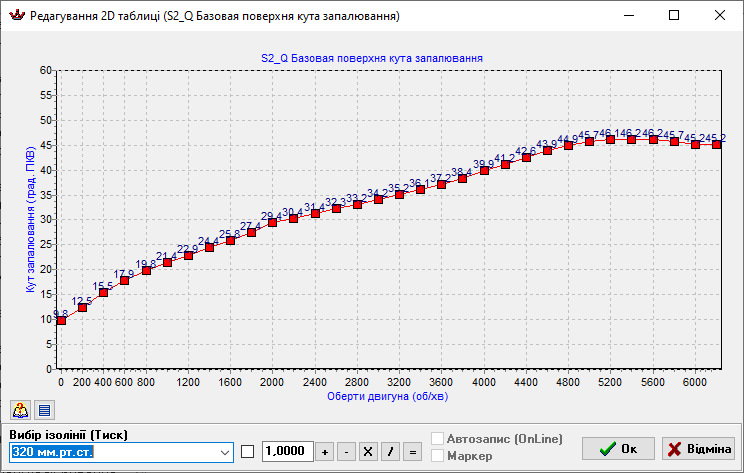Select the data point labeled 15.5
Screen dimensions: 744x473
tap(103, 292)
